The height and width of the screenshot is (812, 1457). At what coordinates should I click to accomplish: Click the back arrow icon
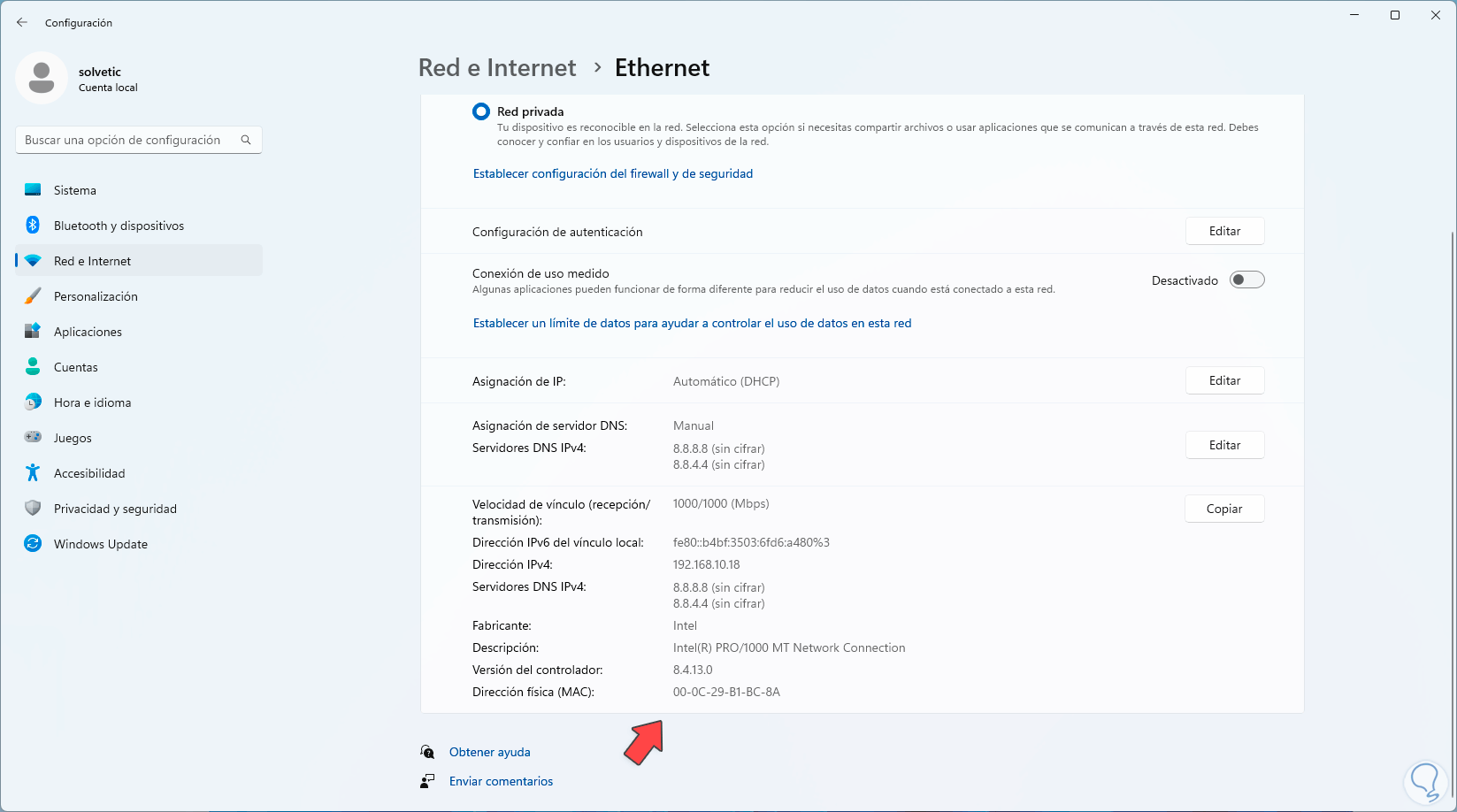(22, 23)
